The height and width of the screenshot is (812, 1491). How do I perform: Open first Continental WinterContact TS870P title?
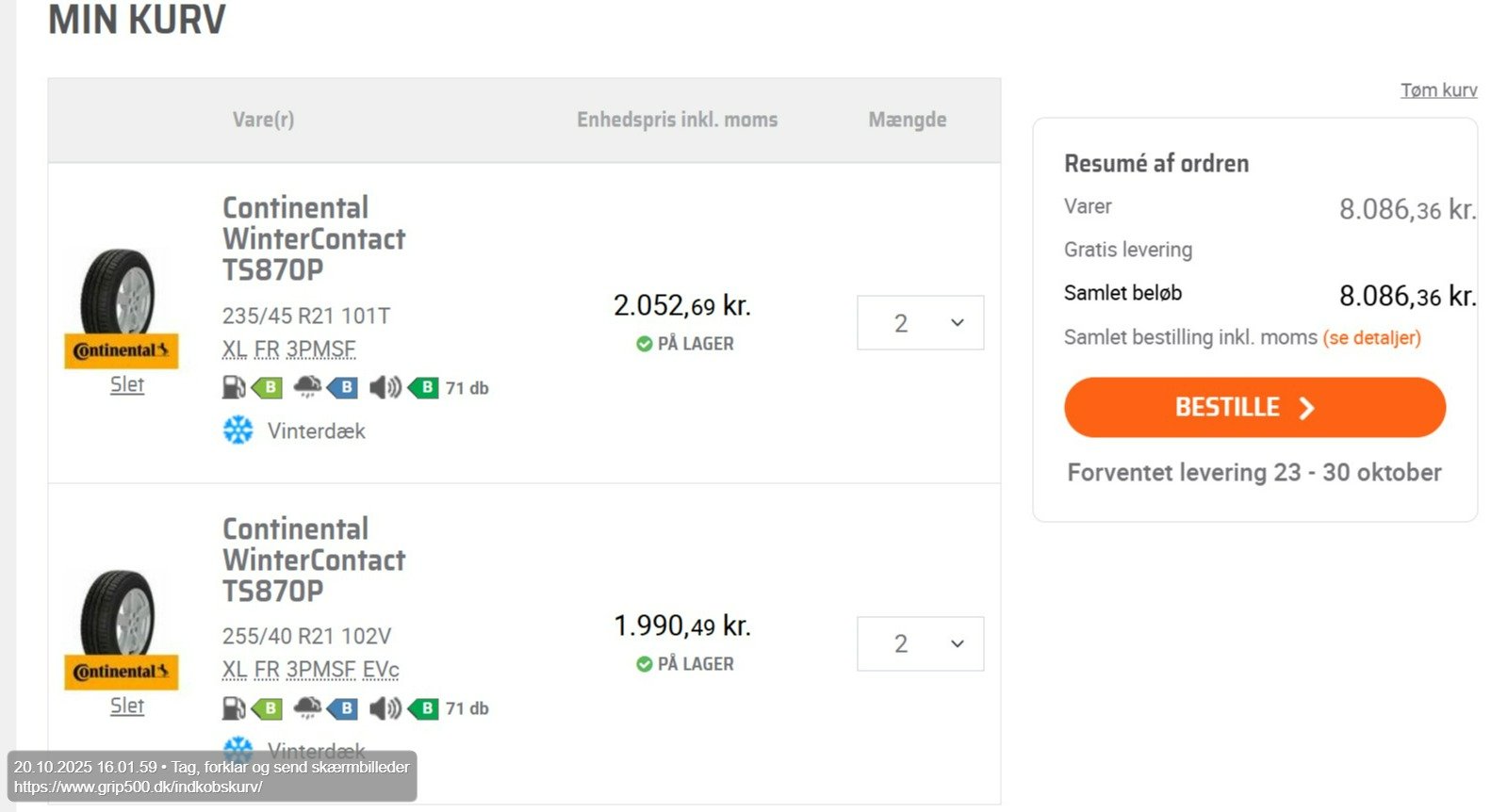314,238
